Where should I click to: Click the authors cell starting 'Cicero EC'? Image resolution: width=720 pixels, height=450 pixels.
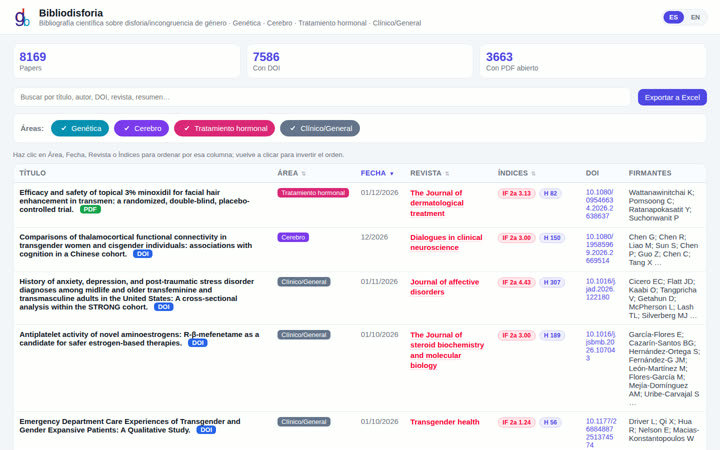663,298
